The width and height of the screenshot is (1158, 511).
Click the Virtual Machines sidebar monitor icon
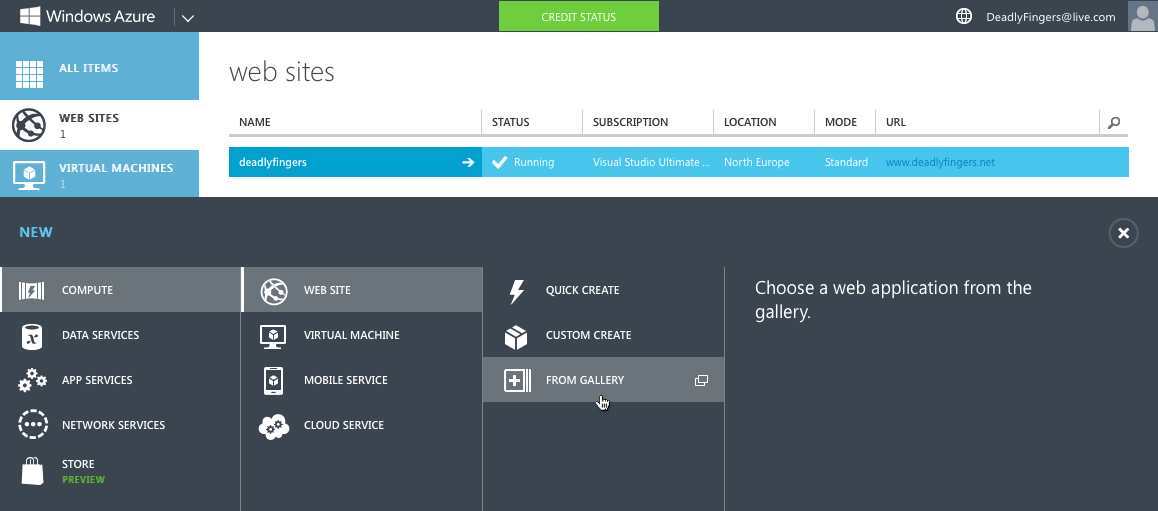(x=30, y=175)
